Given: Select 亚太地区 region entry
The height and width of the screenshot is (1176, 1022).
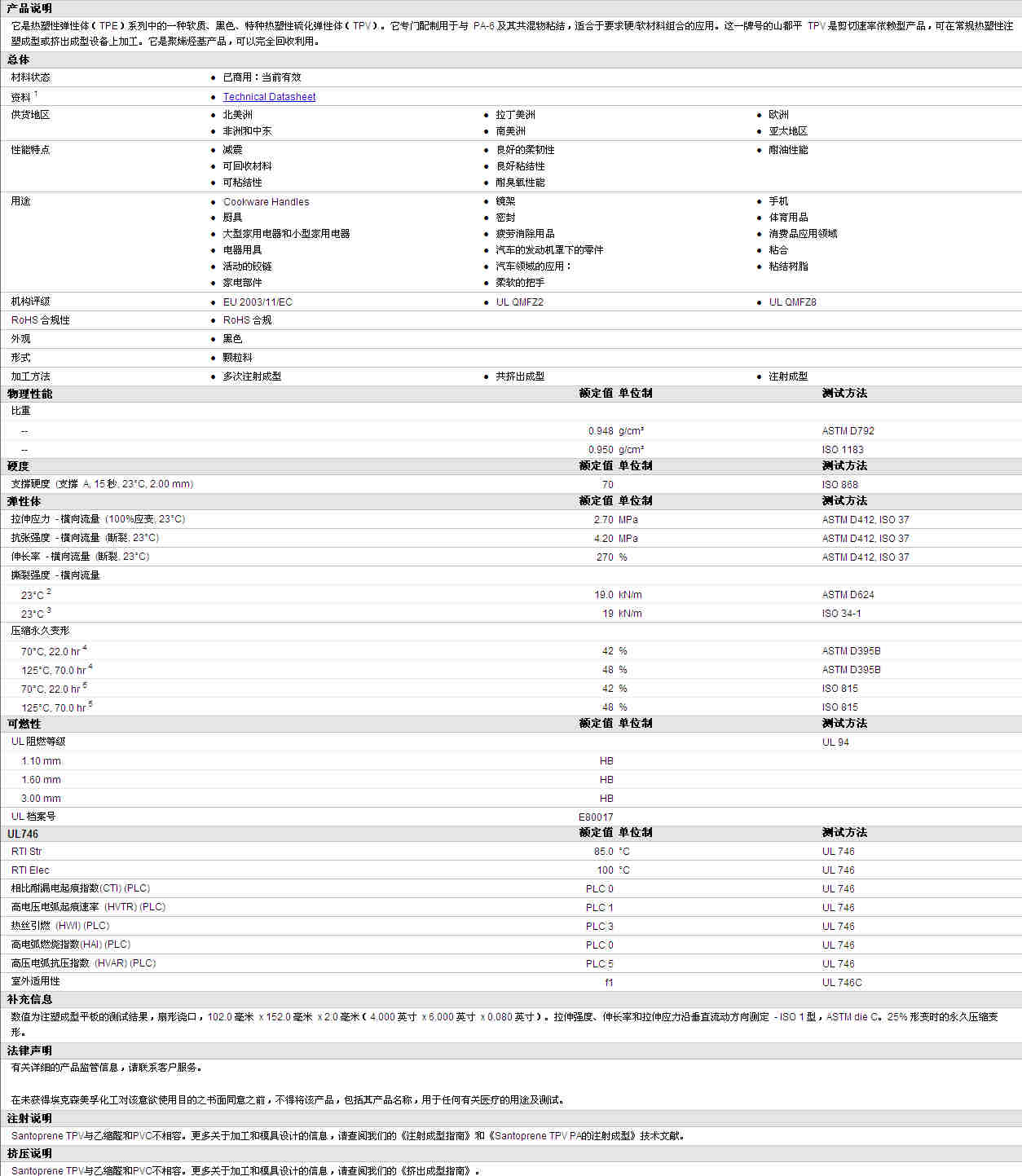Looking at the screenshot, I should point(789,131).
